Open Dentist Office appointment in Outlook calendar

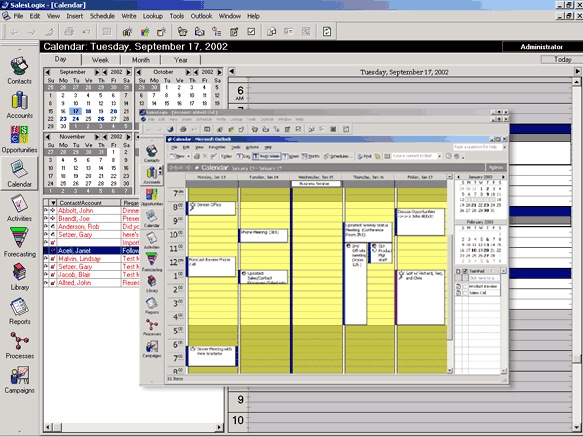coord(211,208)
